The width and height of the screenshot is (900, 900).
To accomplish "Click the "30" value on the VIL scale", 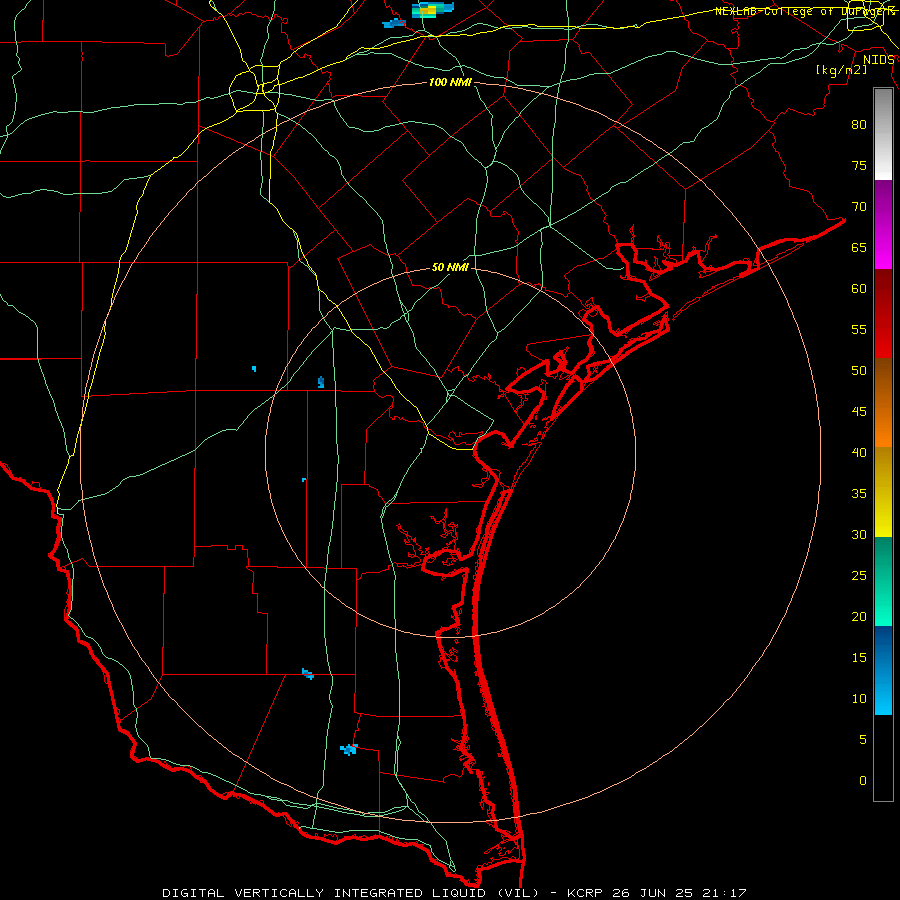I will tap(859, 534).
